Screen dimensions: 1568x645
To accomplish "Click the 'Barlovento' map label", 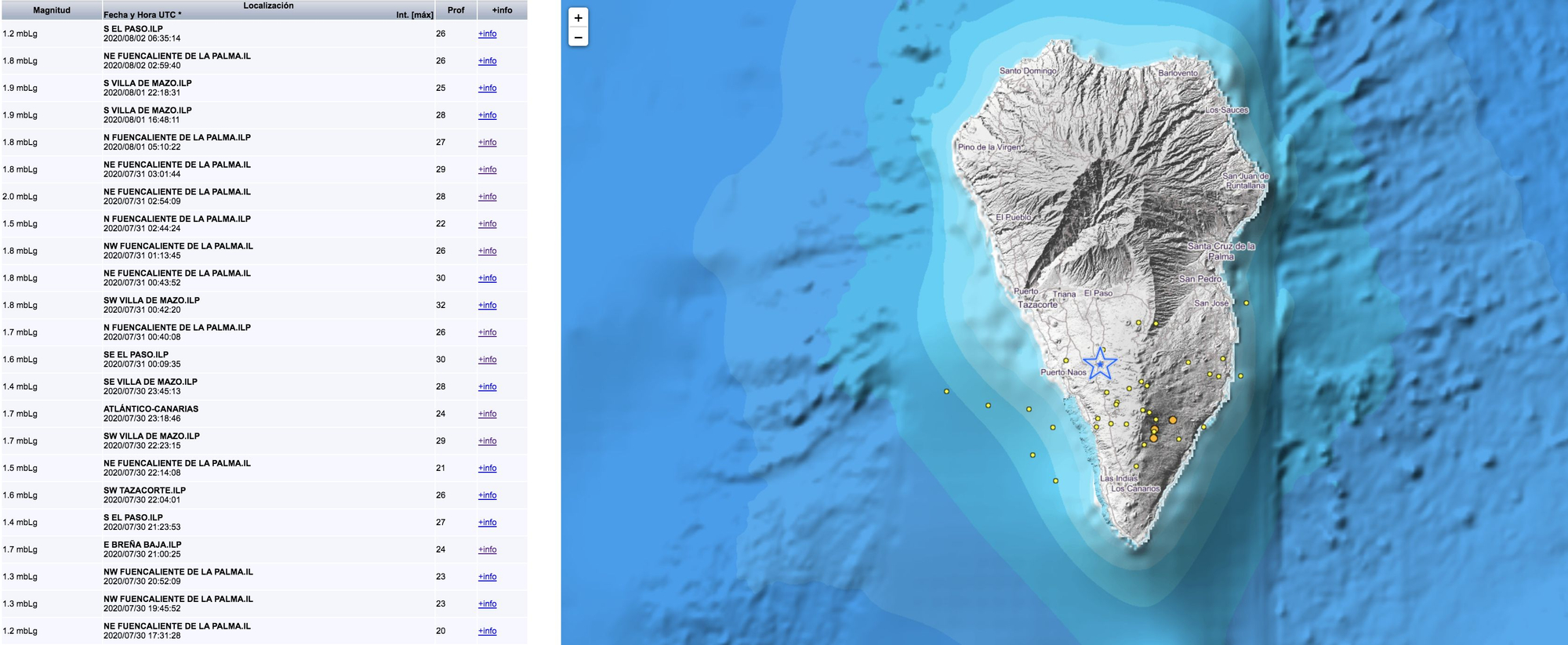I will click(x=1178, y=73).
